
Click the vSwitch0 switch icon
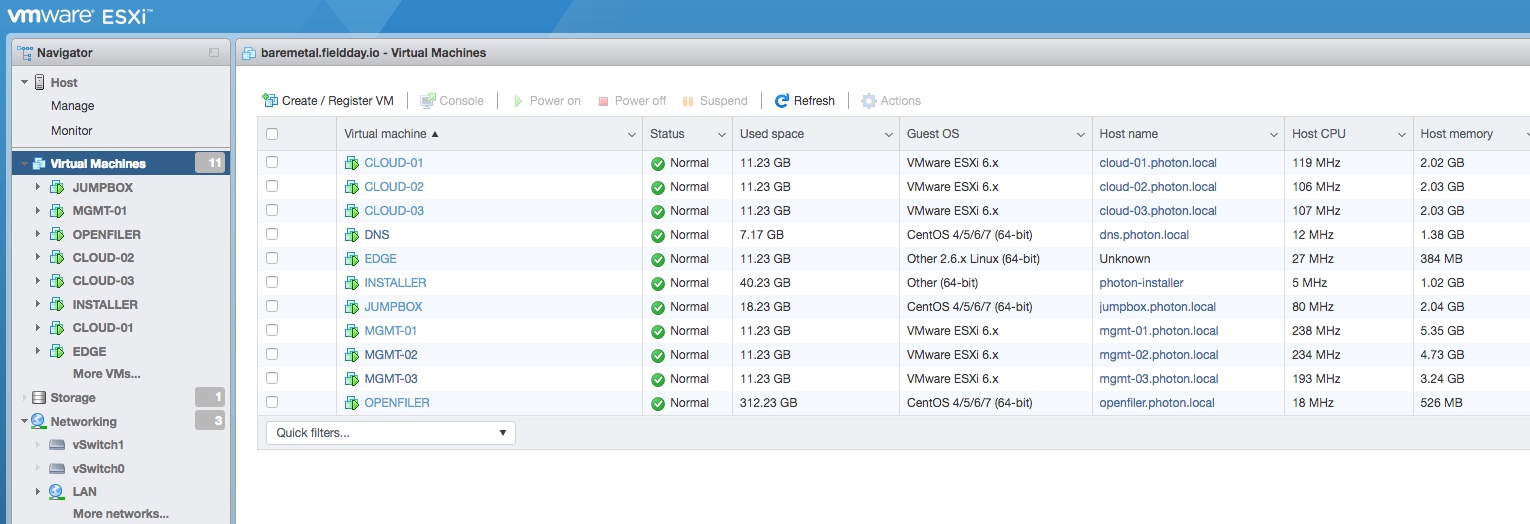point(58,469)
